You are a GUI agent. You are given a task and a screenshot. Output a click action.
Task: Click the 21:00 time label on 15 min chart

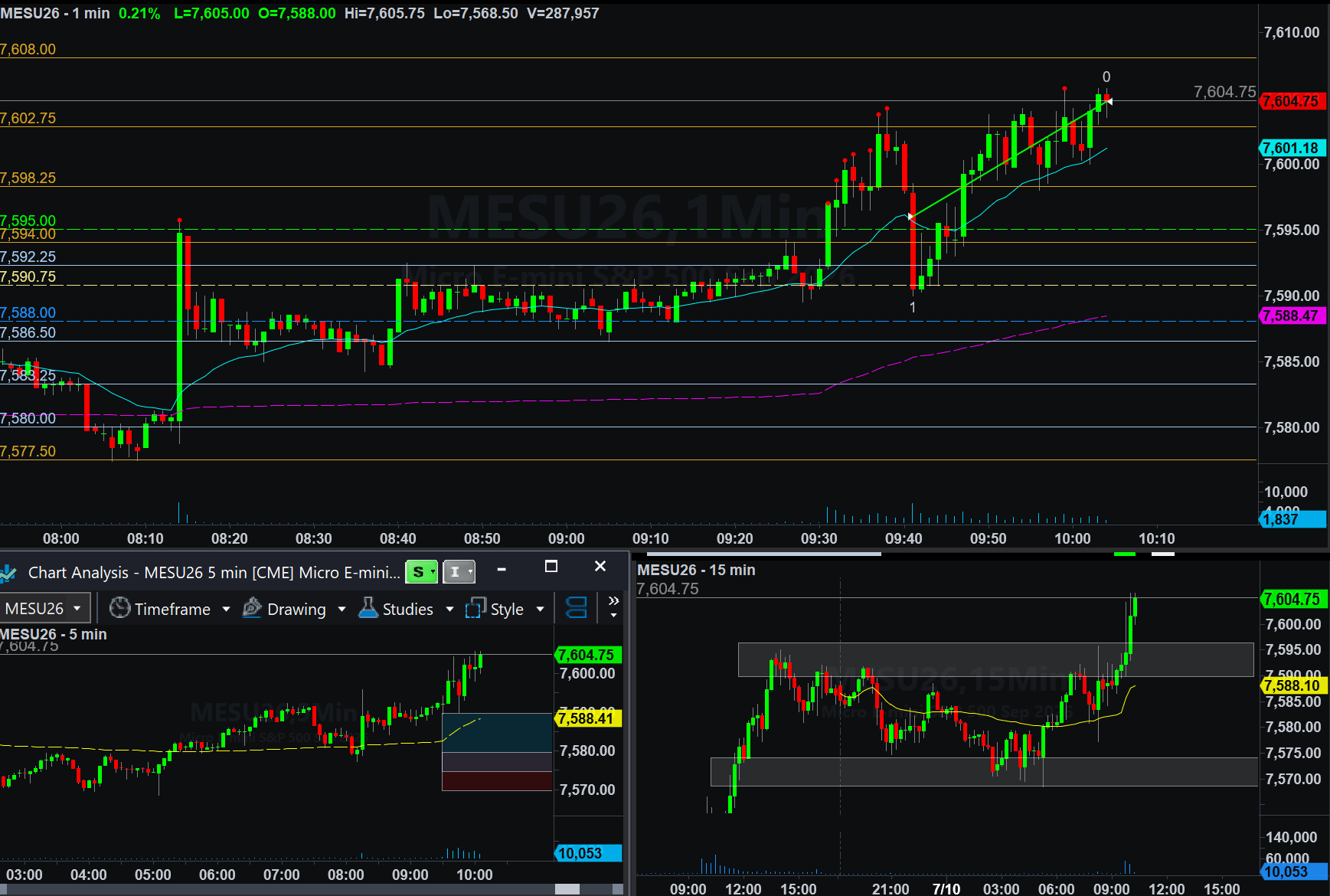click(x=890, y=888)
